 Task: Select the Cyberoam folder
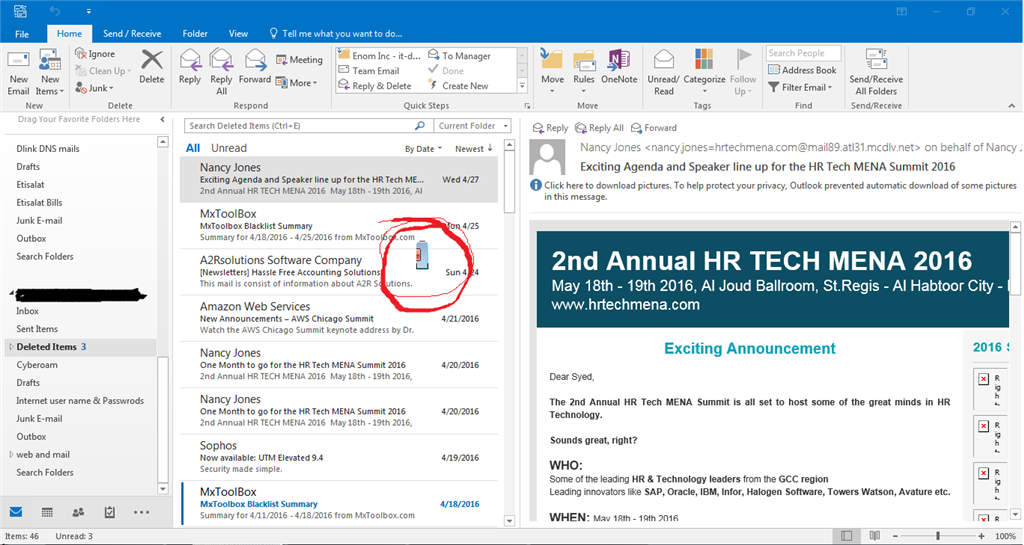point(37,365)
